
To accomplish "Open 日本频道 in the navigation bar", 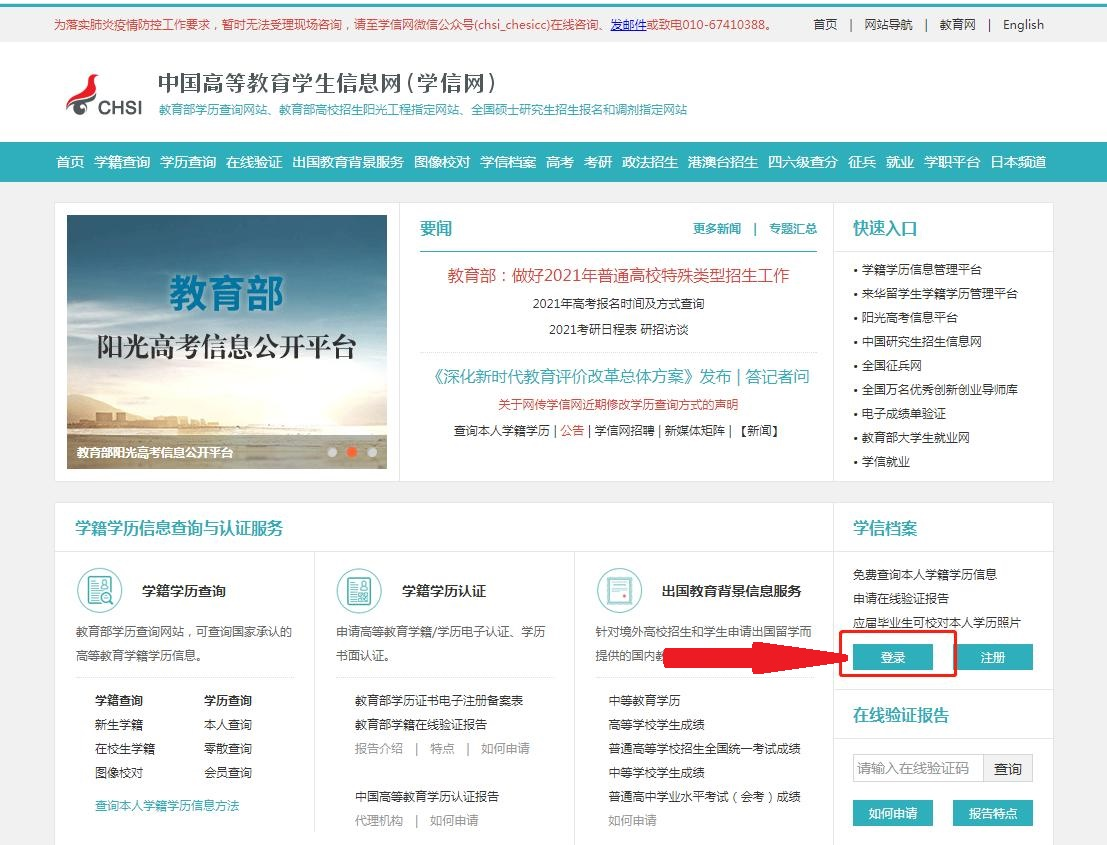I will [1018, 162].
